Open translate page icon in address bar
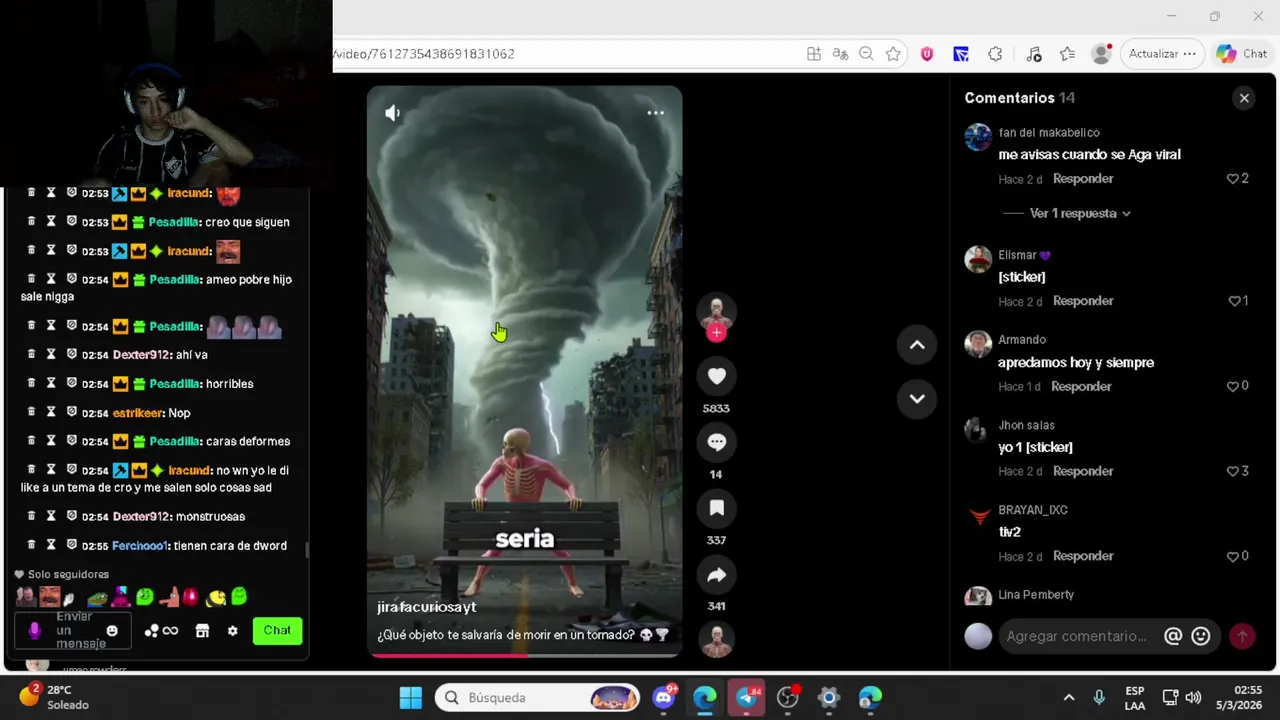 click(x=840, y=54)
